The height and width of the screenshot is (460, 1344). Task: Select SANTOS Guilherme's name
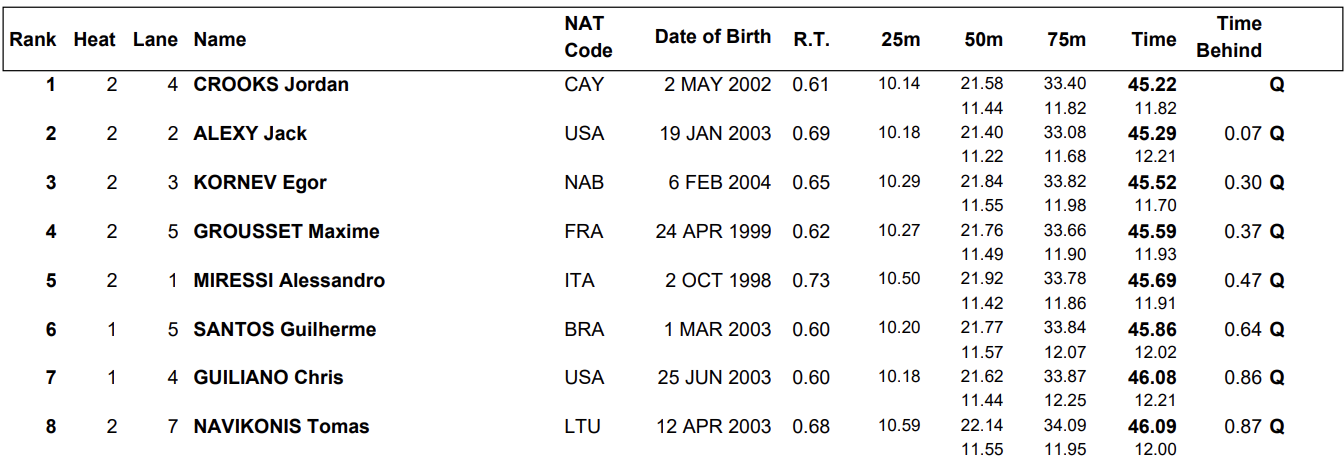(x=285, y=330)
